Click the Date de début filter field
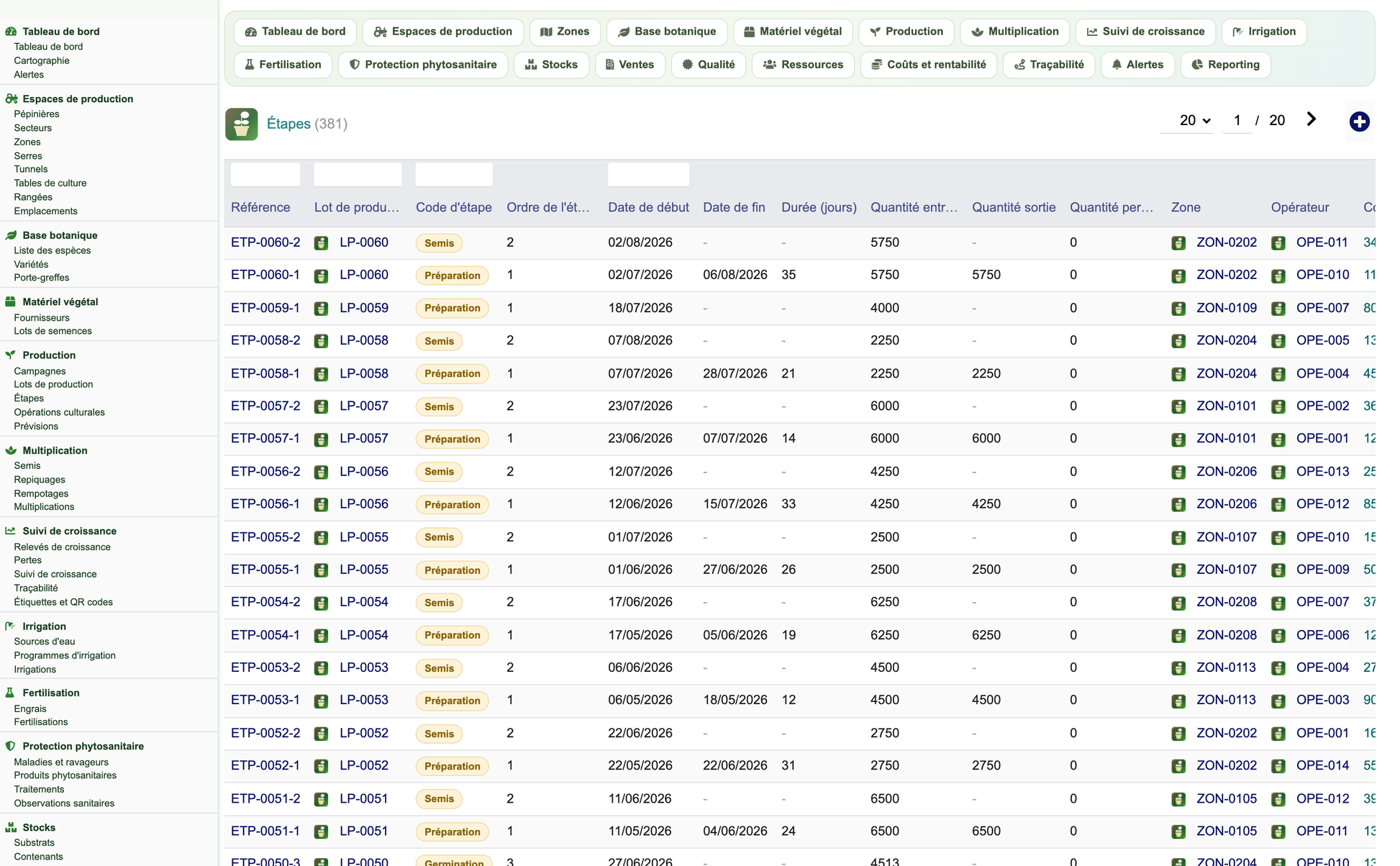 (x=648, y=174)
